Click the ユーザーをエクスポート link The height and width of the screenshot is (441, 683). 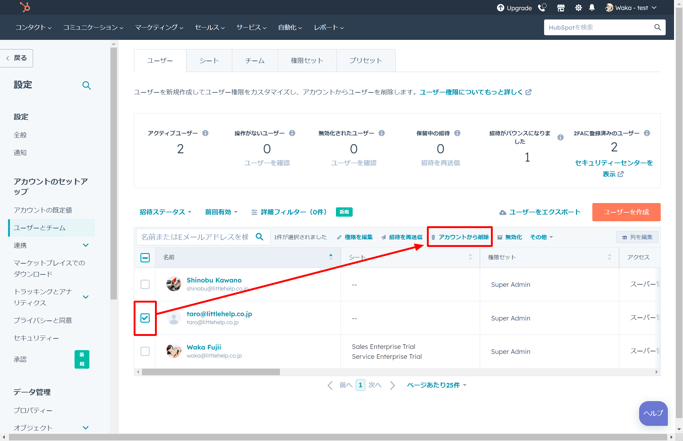pos(540,212)
